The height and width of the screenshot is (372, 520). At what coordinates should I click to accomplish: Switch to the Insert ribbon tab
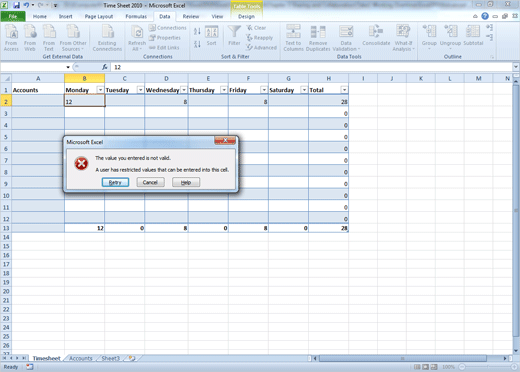[x=65, y=16]
